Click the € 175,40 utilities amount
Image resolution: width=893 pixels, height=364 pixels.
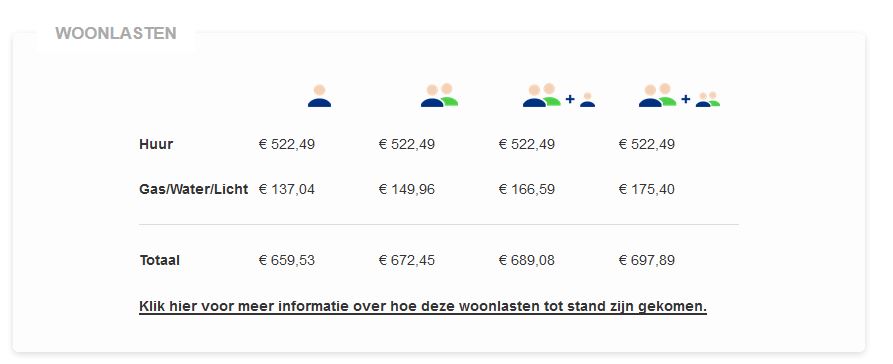point(647,189)
